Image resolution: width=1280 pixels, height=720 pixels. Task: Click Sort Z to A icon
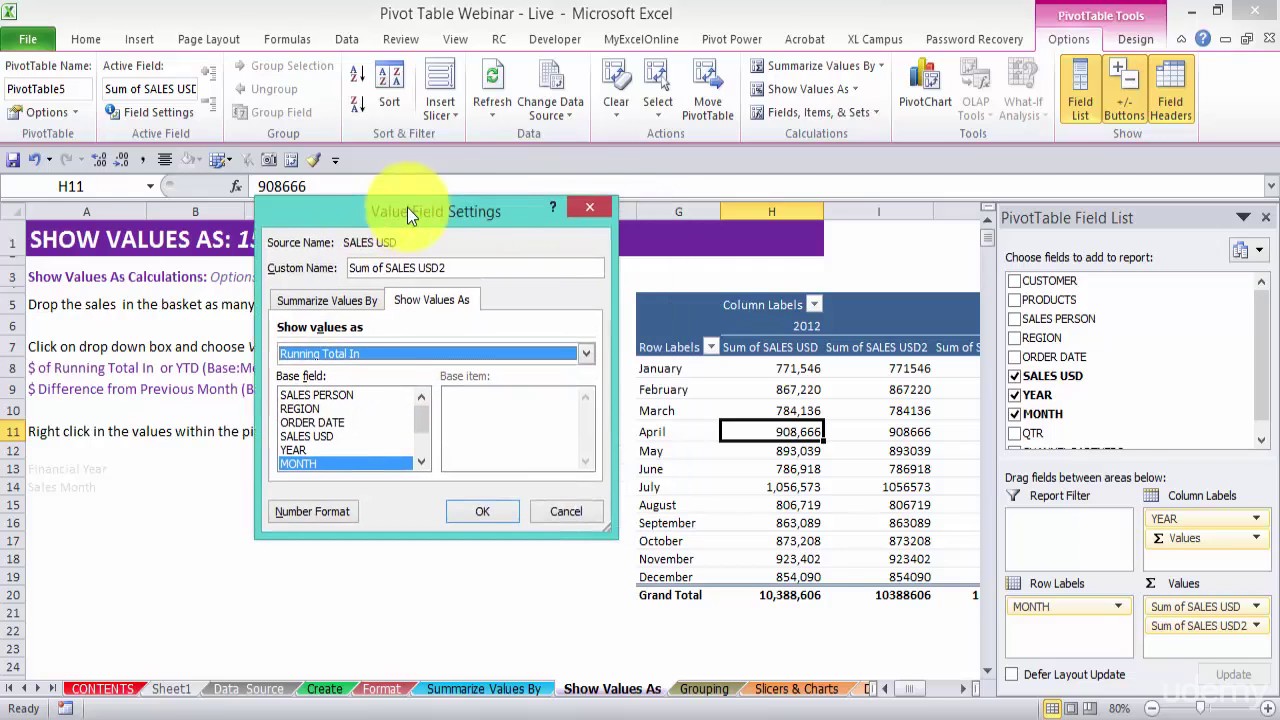[357, 103]
